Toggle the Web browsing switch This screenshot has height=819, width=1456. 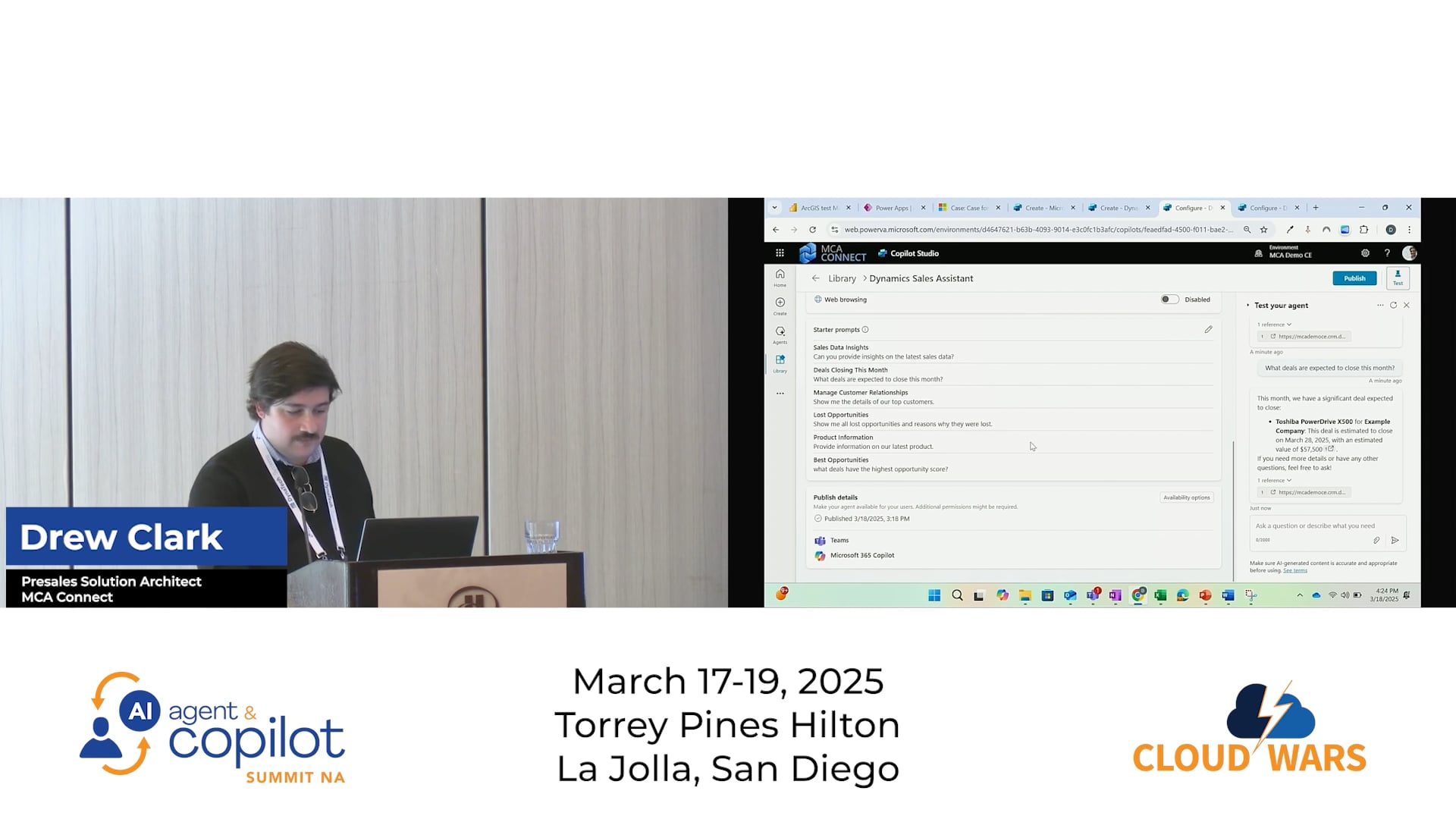click(x=1169, y=300)
